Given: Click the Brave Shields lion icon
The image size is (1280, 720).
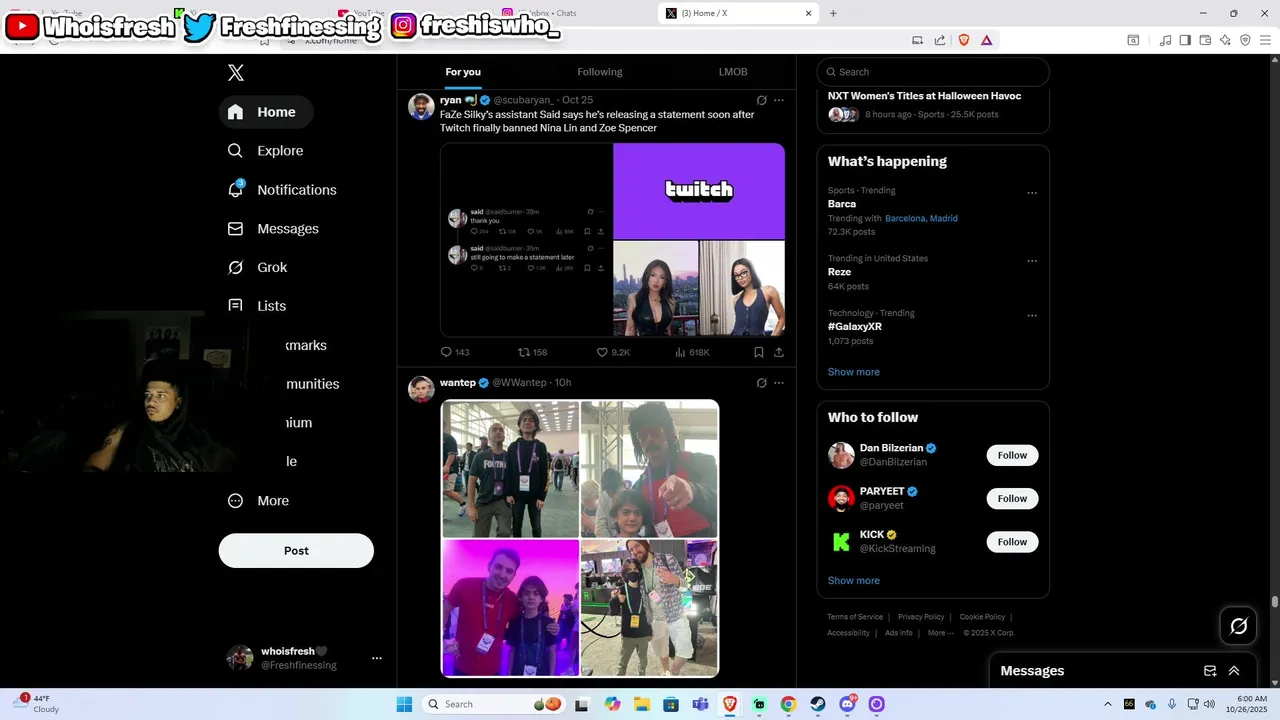Looking at the screenshot, I should click(964, 40).
